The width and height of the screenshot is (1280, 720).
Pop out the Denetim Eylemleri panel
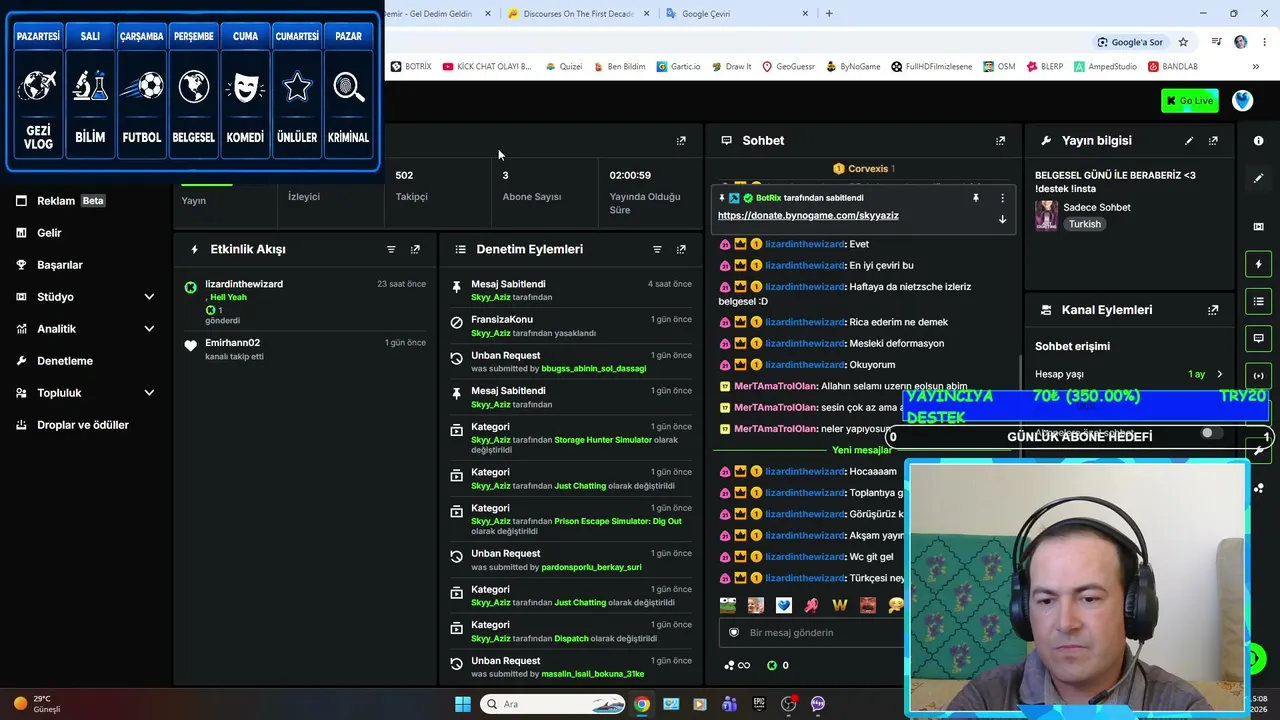(x=681, y=249)
